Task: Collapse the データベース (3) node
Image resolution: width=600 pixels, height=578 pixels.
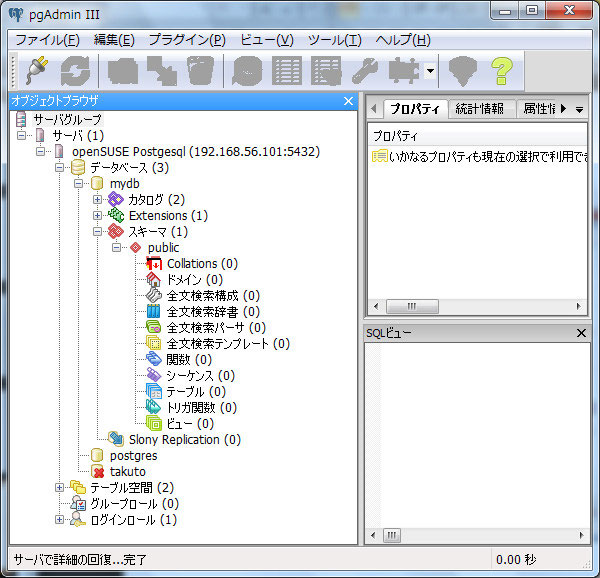Action: pyautogui.click(x=59, y=168)
